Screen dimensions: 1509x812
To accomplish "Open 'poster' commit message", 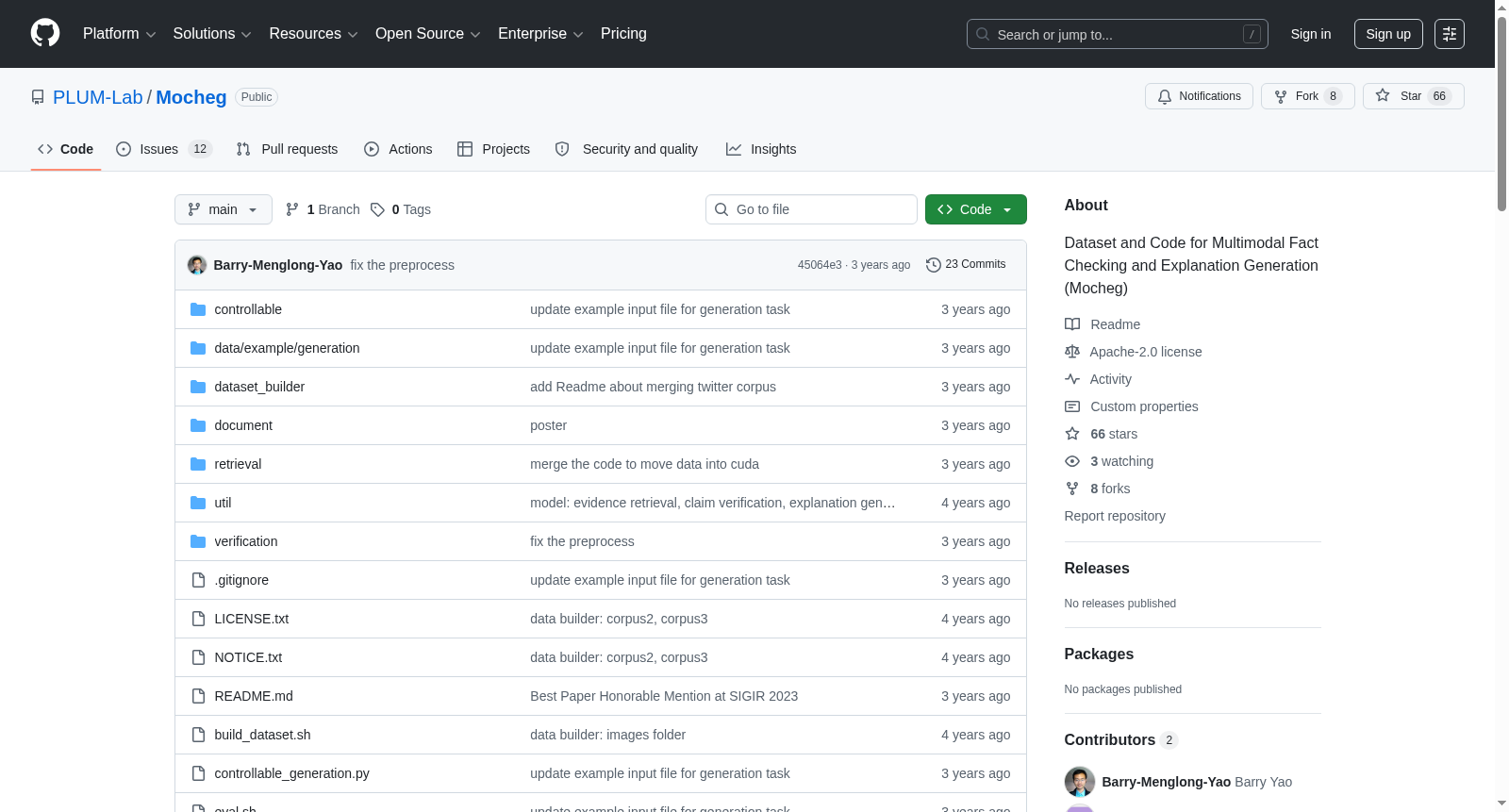I will pyautogui.click(x=548, y=425).
